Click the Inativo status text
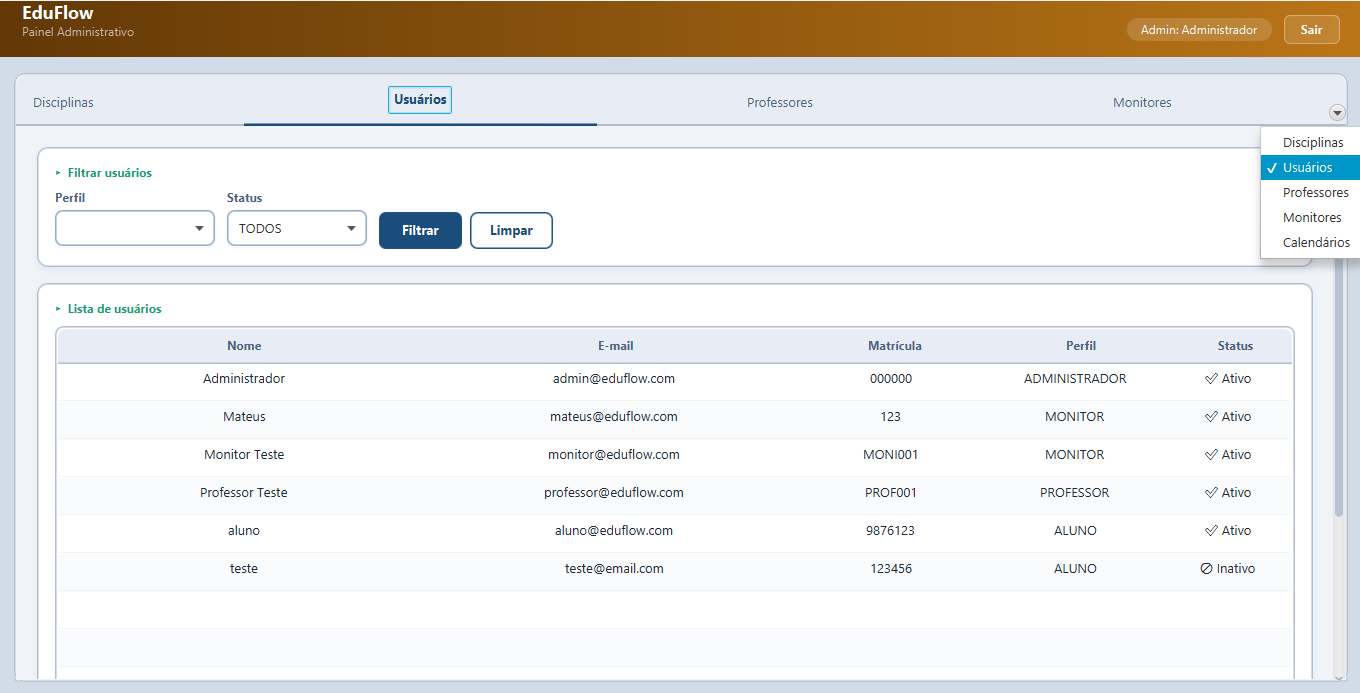This screenshot has width=1360, height=693. [1236, 569]
